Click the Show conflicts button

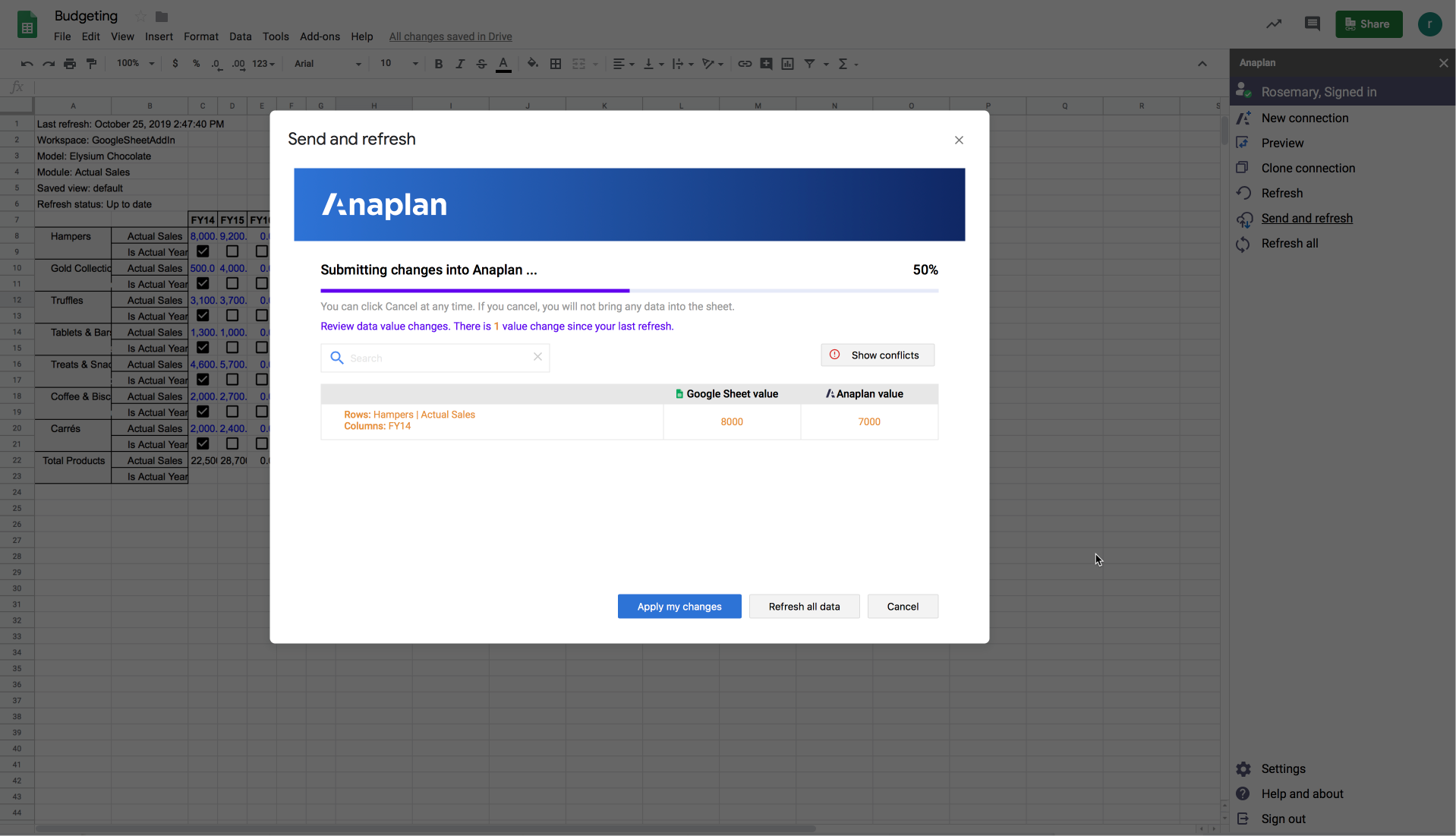[x=877, y=355]
